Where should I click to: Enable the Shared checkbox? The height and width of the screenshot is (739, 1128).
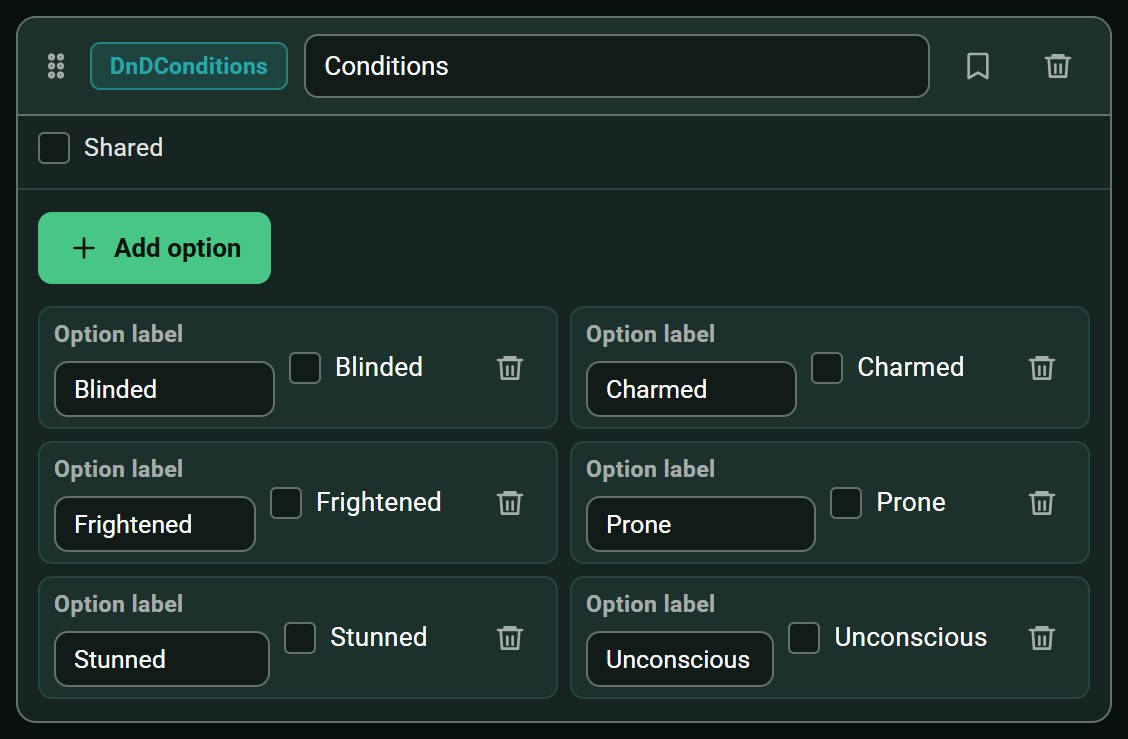click(54, 148)
